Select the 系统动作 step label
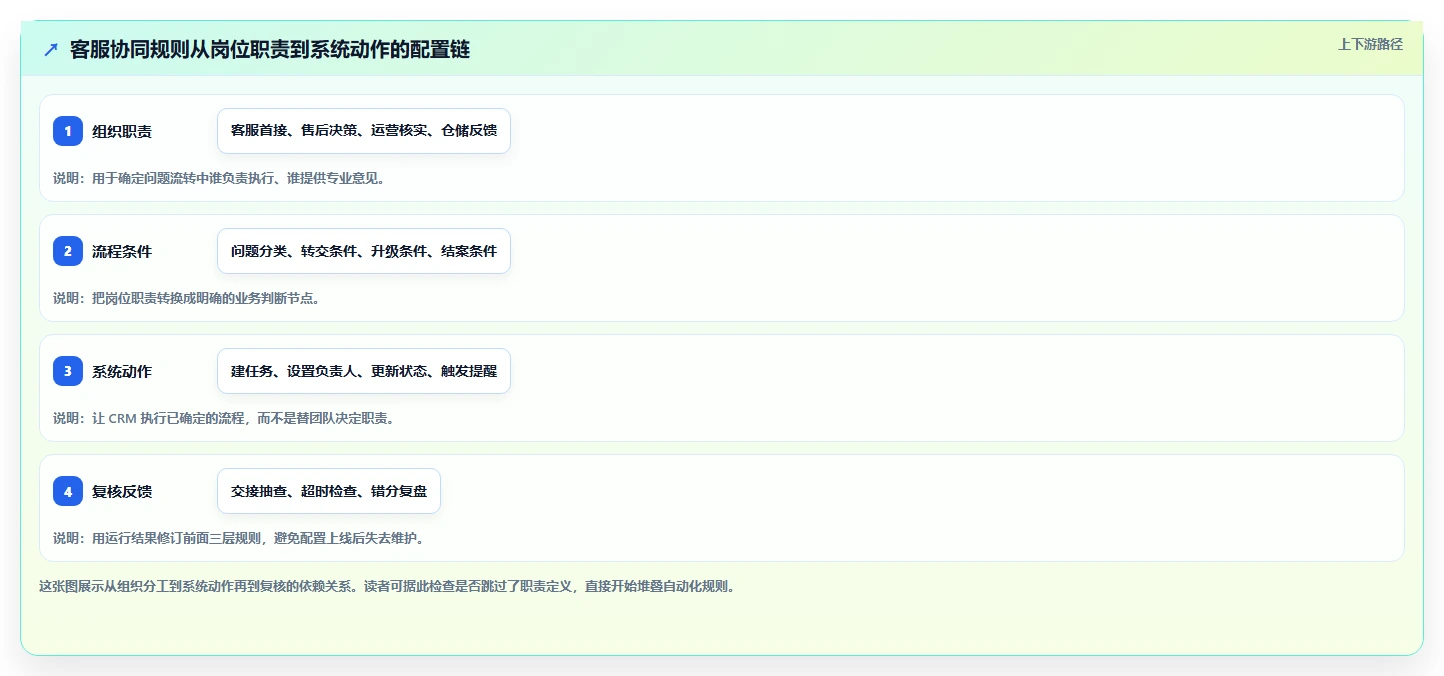This screenshot has width=1444, height=676. (122, 371)
